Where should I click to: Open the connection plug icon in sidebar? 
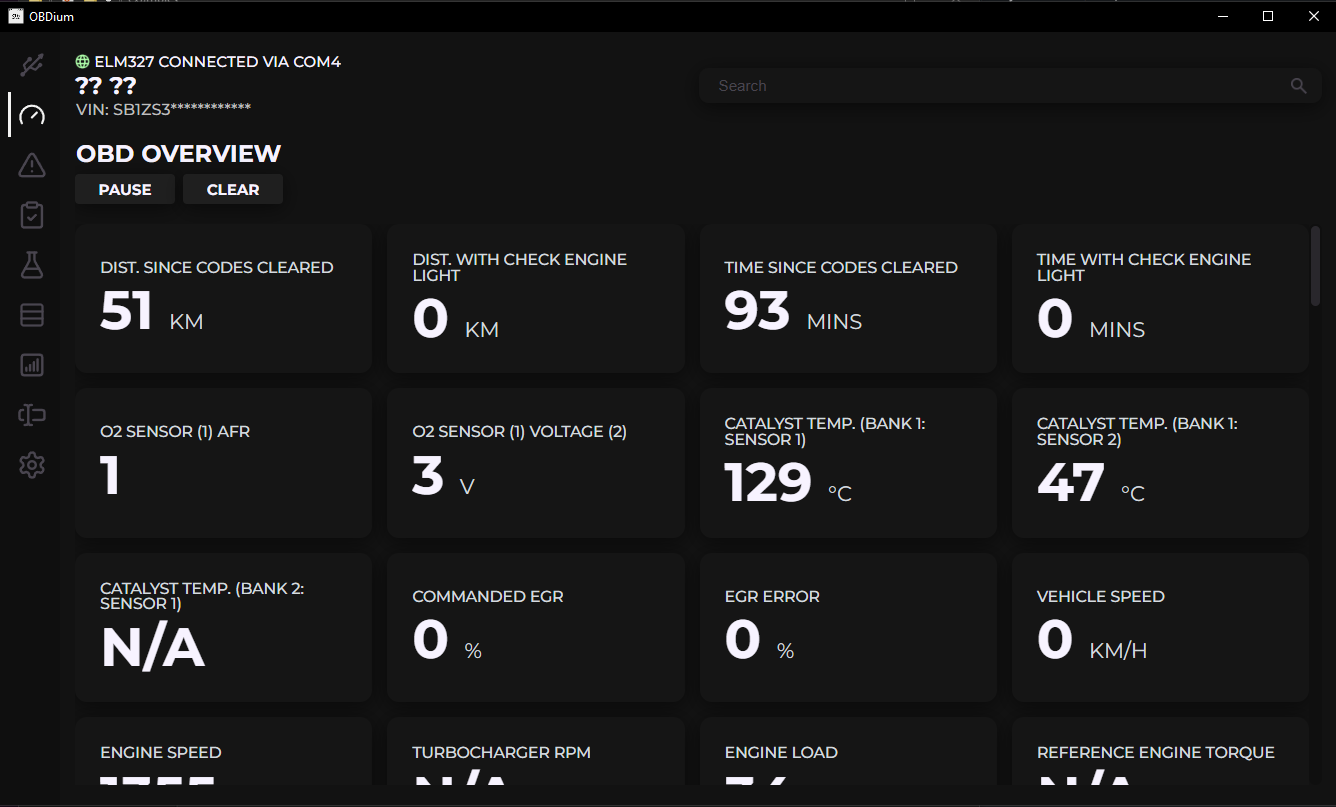(32, 66)
